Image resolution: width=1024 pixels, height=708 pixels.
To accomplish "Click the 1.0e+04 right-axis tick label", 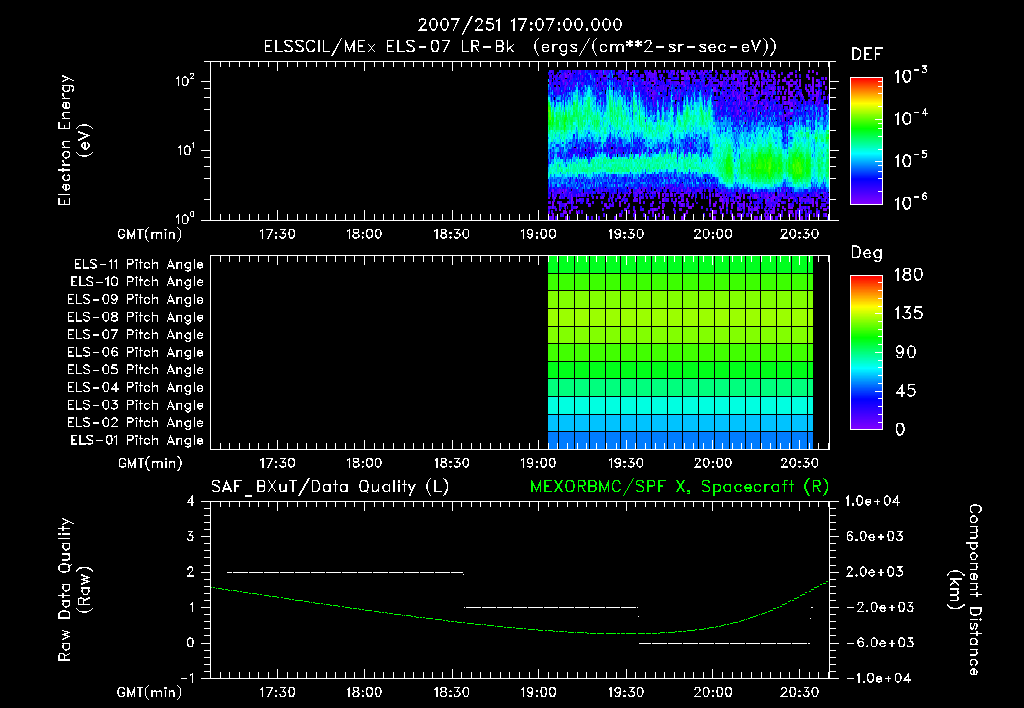I will pyautogui.click(x=872, y=502).
